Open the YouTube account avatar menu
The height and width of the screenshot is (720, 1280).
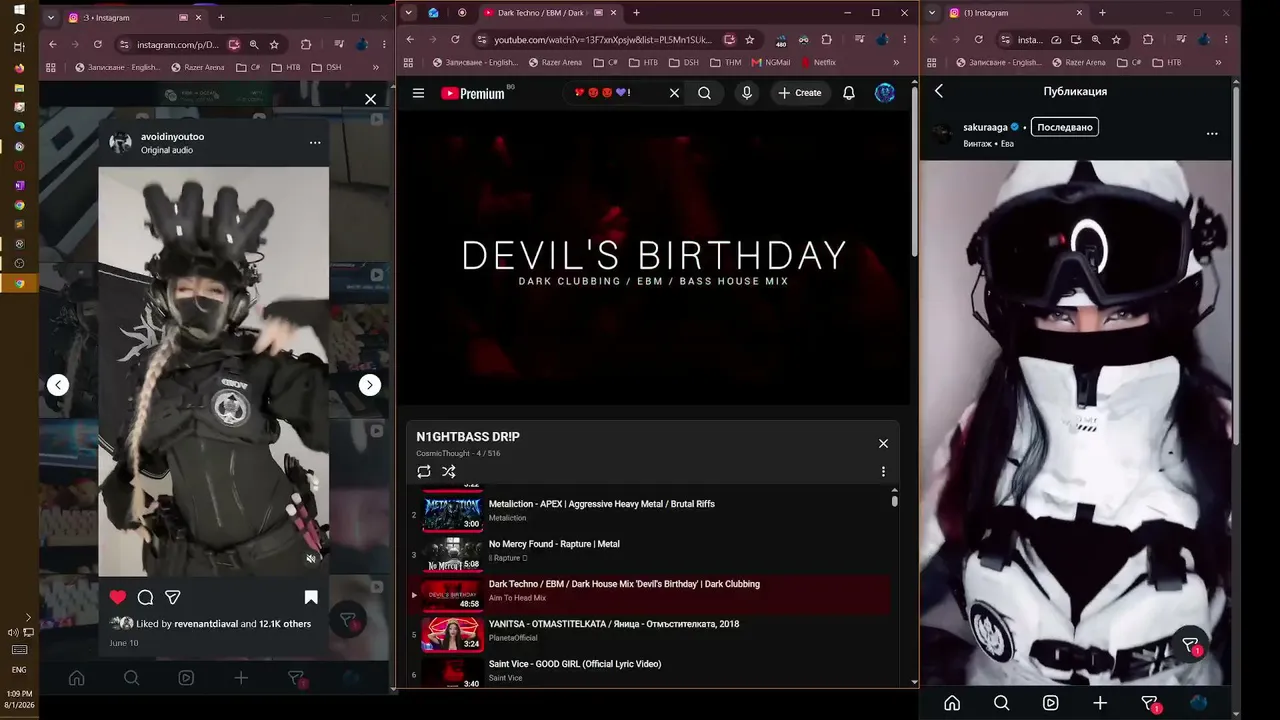click(885, 93)
